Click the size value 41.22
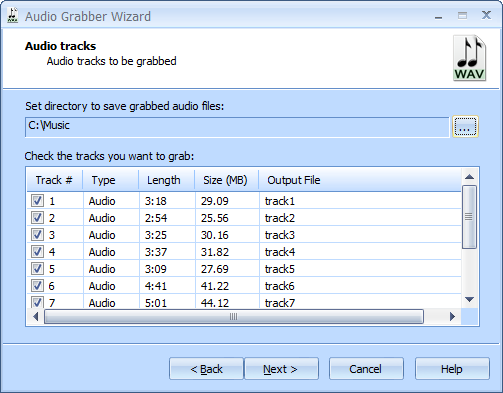The width and height of the screenshot is (503, 393). point(215,286)
